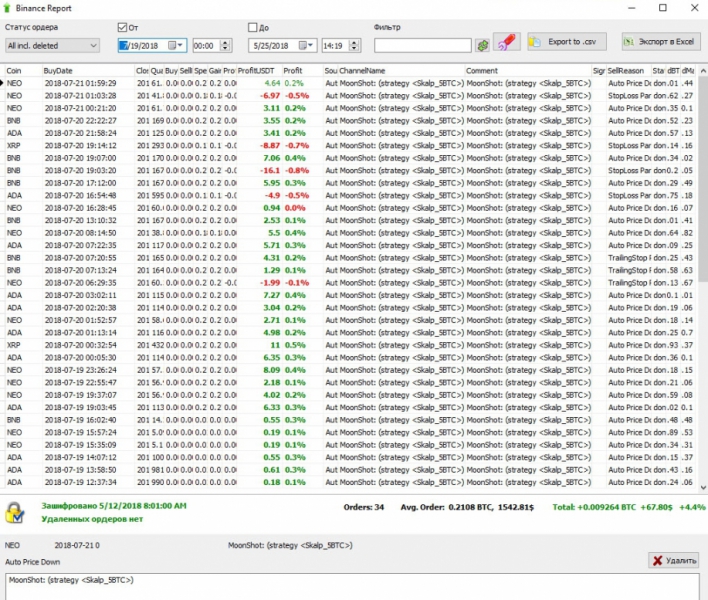Click the Export to .csv button
The image size is (708, 600).
tap(567, 42)
